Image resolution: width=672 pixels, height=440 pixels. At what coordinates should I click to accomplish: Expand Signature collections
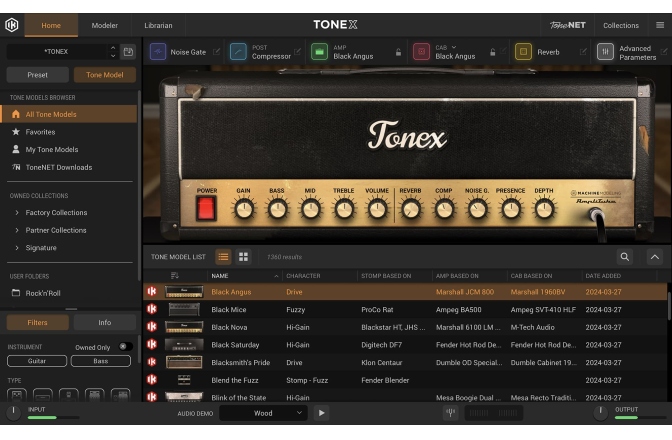point(17,248)
